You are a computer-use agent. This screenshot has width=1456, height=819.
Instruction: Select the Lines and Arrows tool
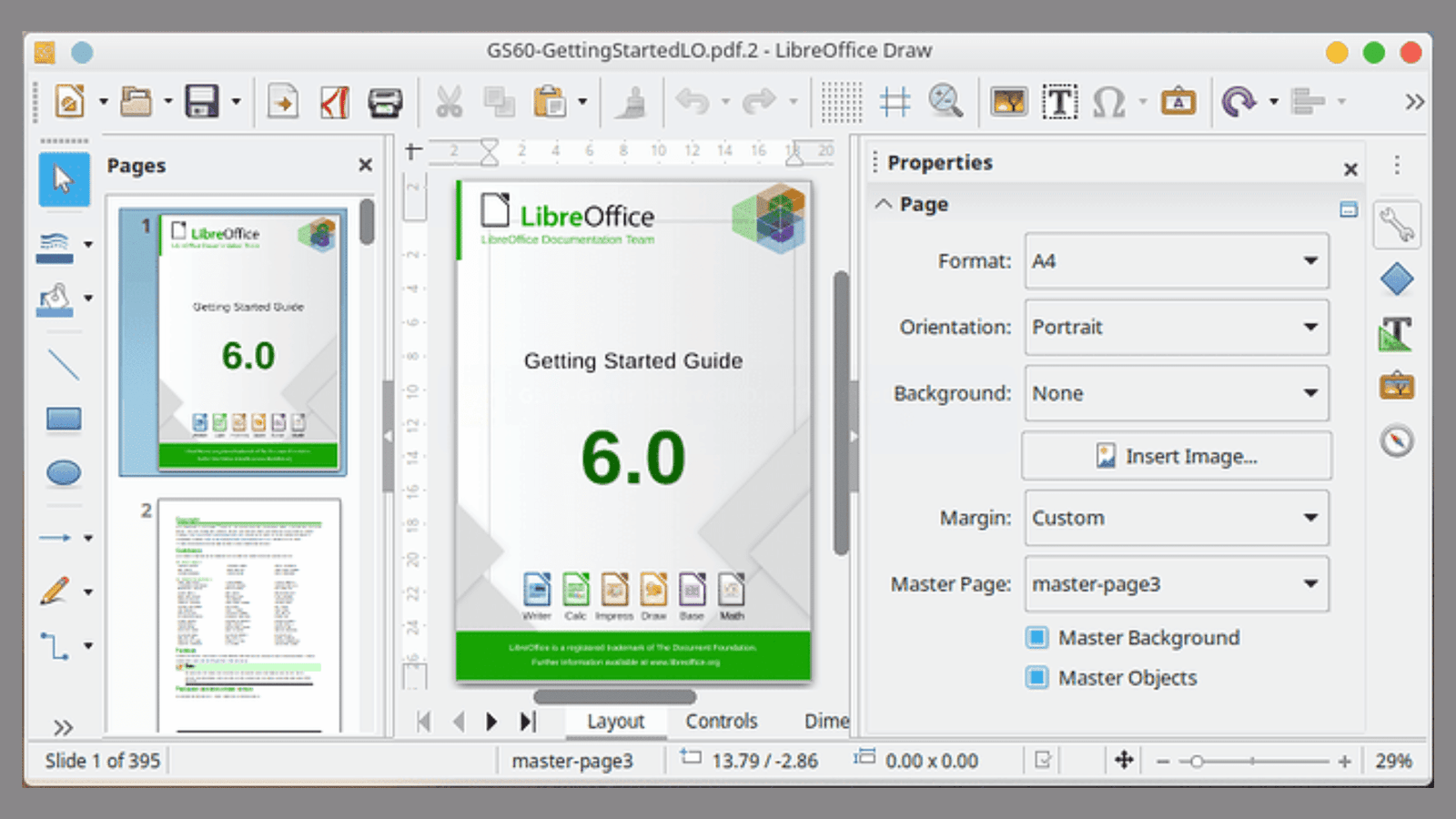pos(55,538)
